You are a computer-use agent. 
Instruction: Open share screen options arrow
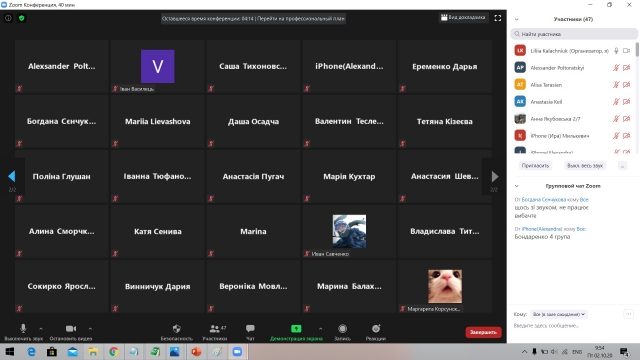tap(320, 329)
